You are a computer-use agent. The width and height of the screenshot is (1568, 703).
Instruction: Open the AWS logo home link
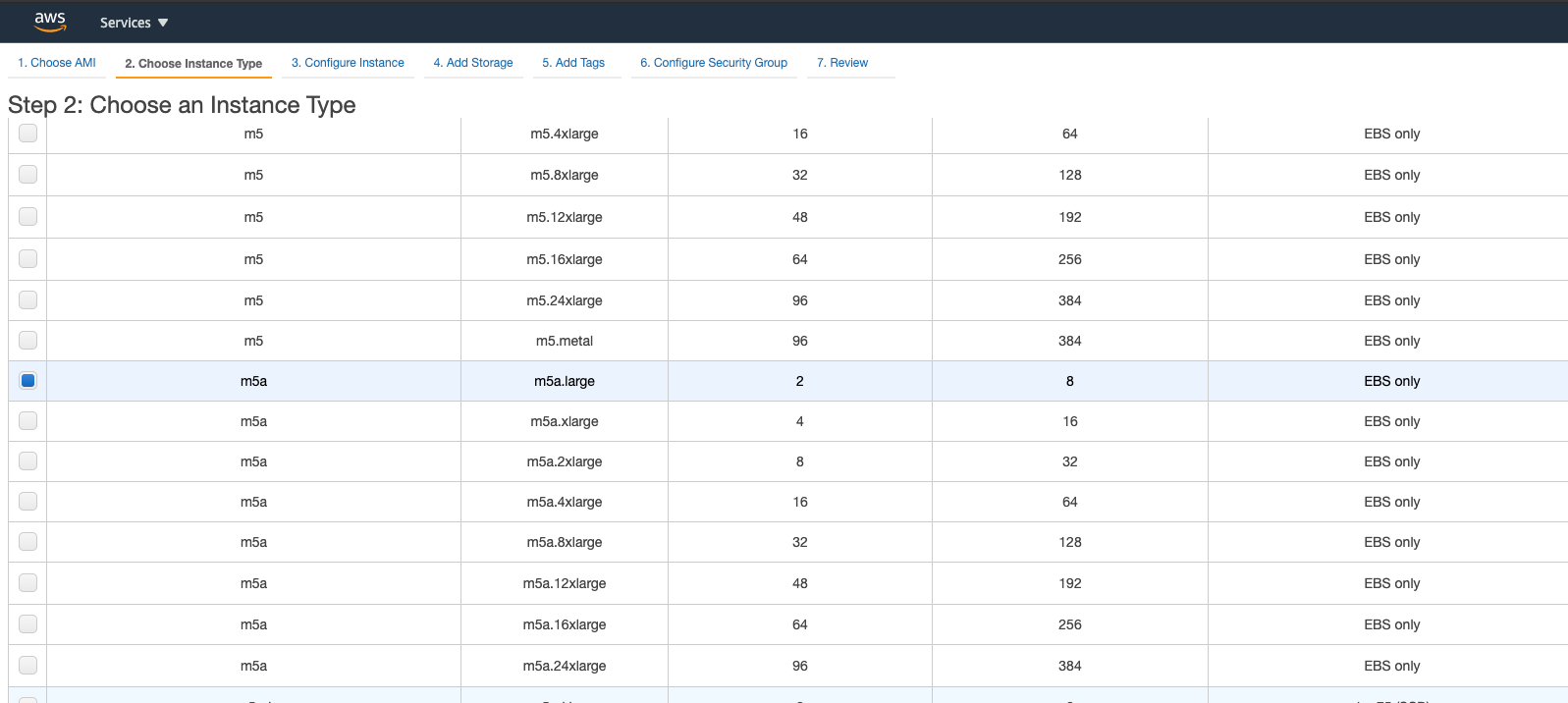50,22
